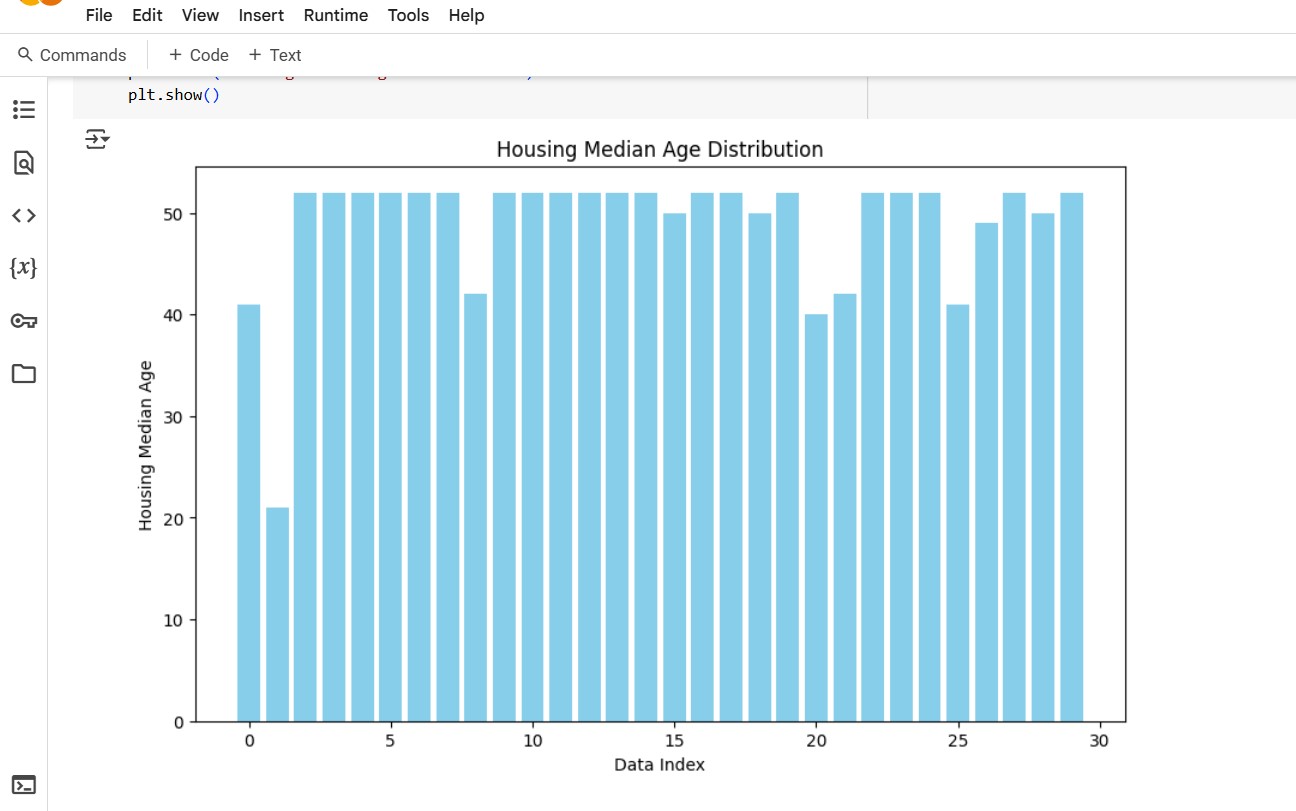Open the Insert menu
The height and width of the screenshot is (811, 1296).
pyautogui.click(x=261, y=15)
